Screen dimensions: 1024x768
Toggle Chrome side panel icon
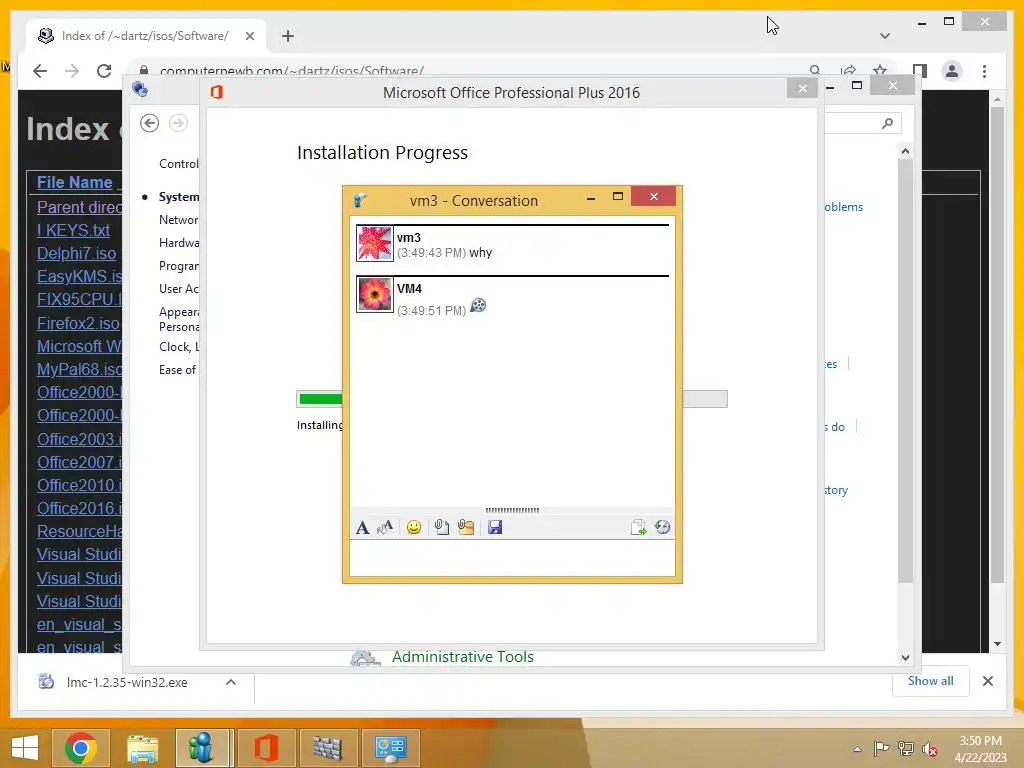coord(920,71)
